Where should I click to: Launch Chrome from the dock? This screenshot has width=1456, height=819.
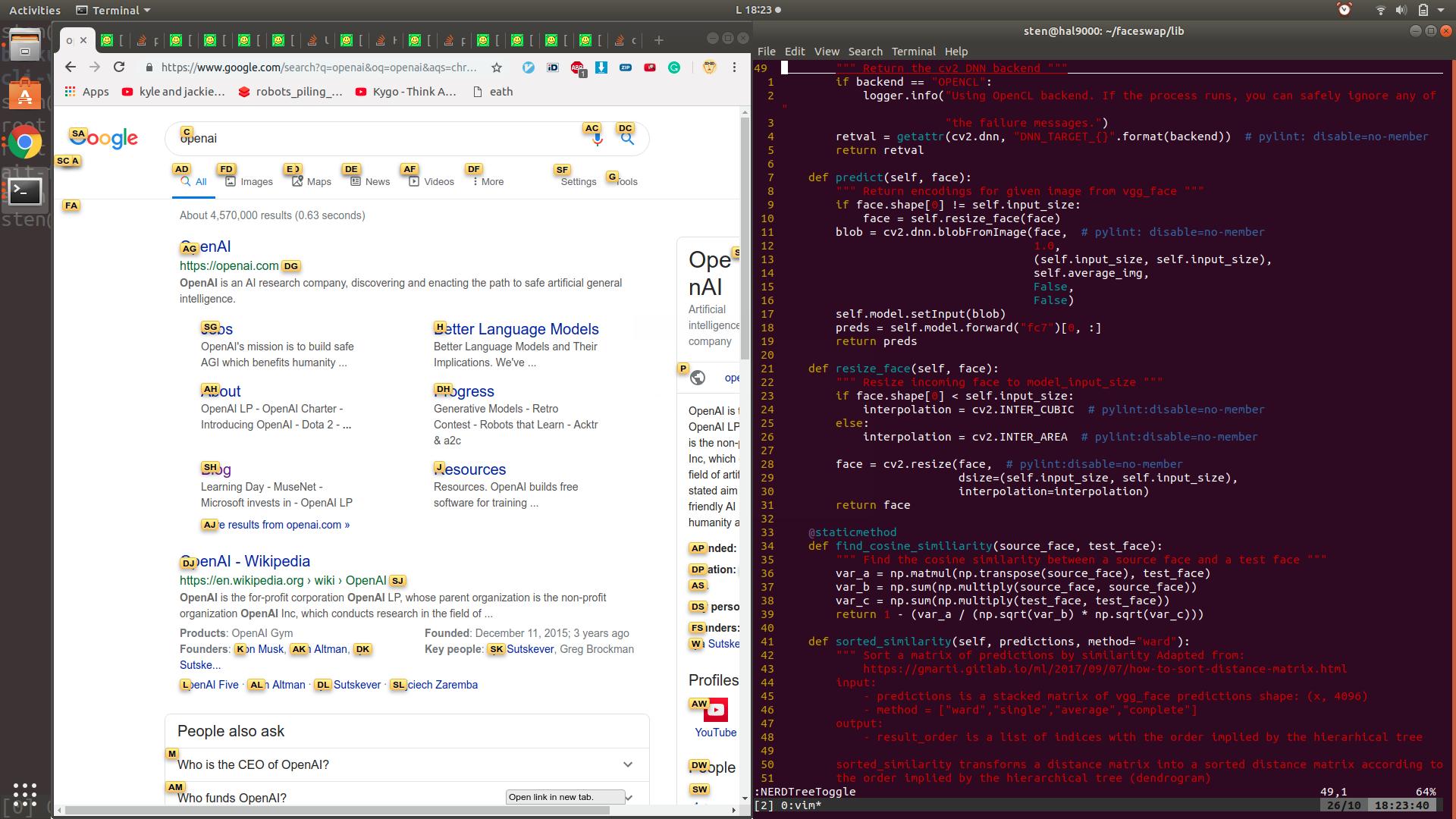(x=24, y=143)
